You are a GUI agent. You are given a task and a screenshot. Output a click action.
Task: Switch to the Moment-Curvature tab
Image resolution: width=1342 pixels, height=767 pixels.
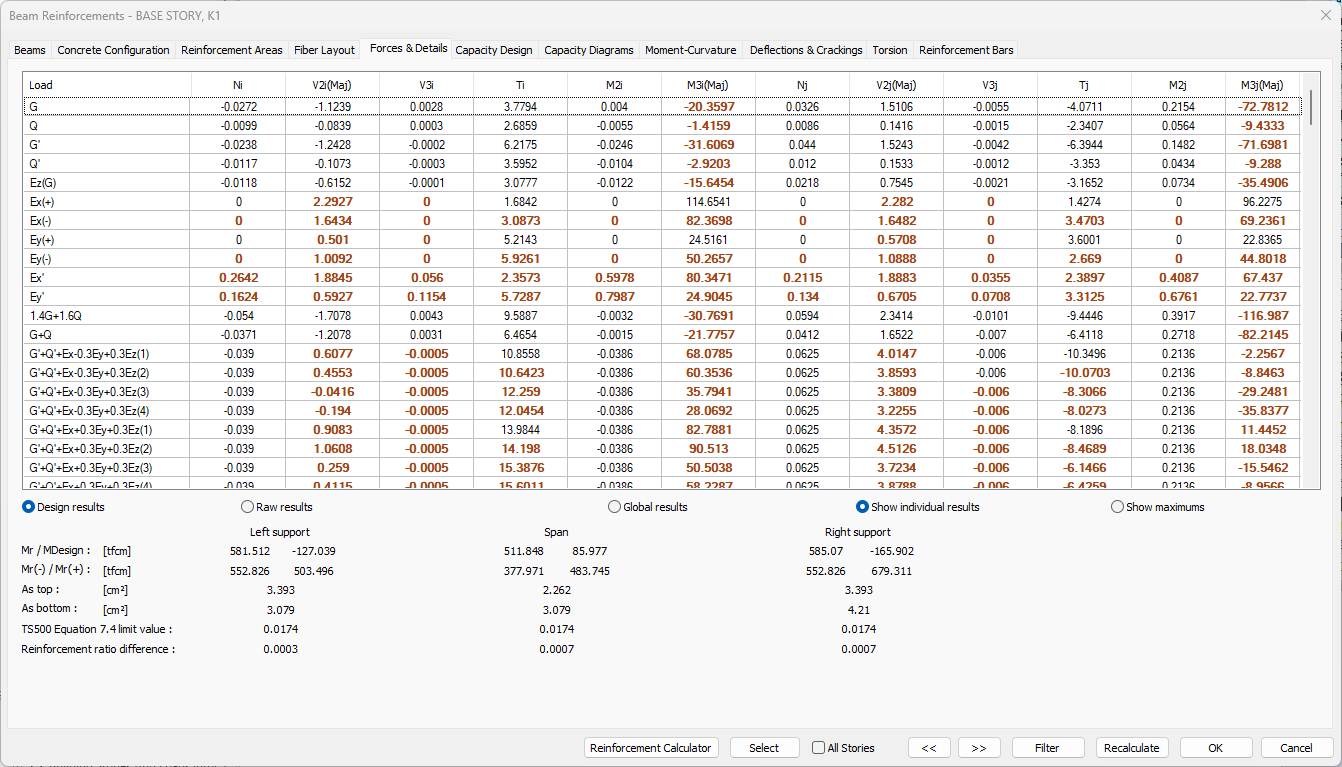[x=690, y=50]
